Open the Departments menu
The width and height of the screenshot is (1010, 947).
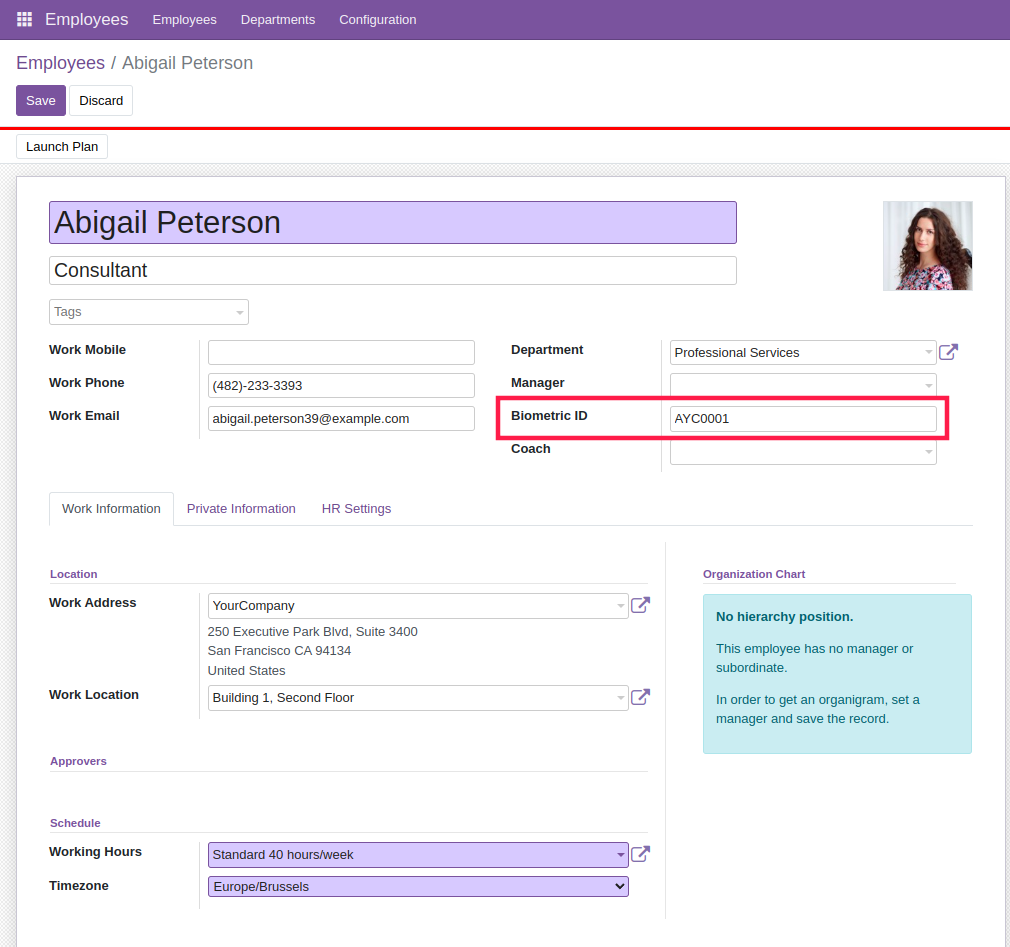278,20
